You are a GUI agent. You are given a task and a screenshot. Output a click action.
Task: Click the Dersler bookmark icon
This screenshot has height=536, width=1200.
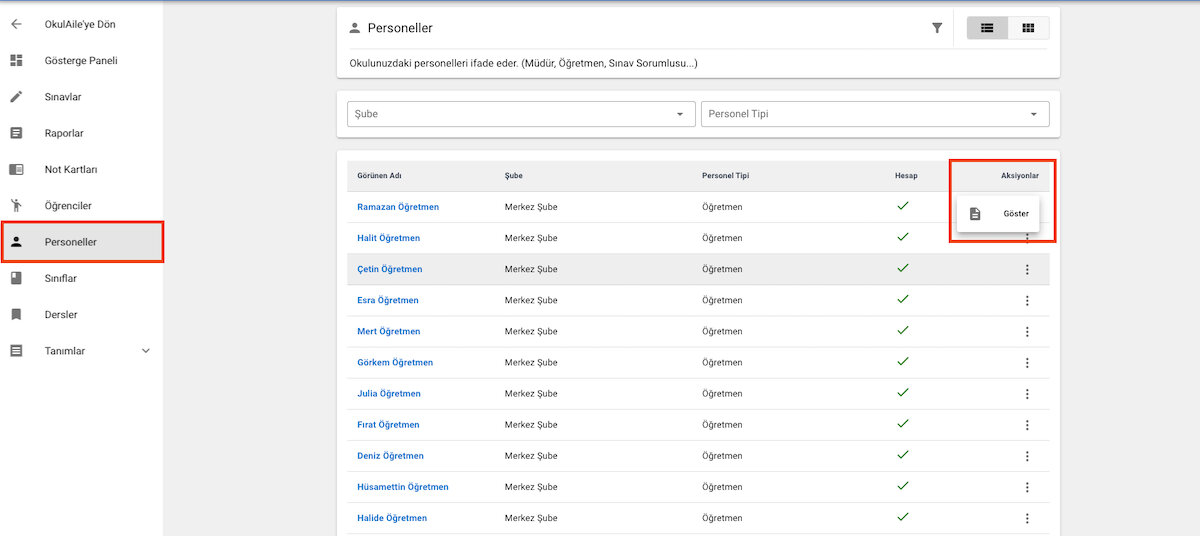point(16,314)
